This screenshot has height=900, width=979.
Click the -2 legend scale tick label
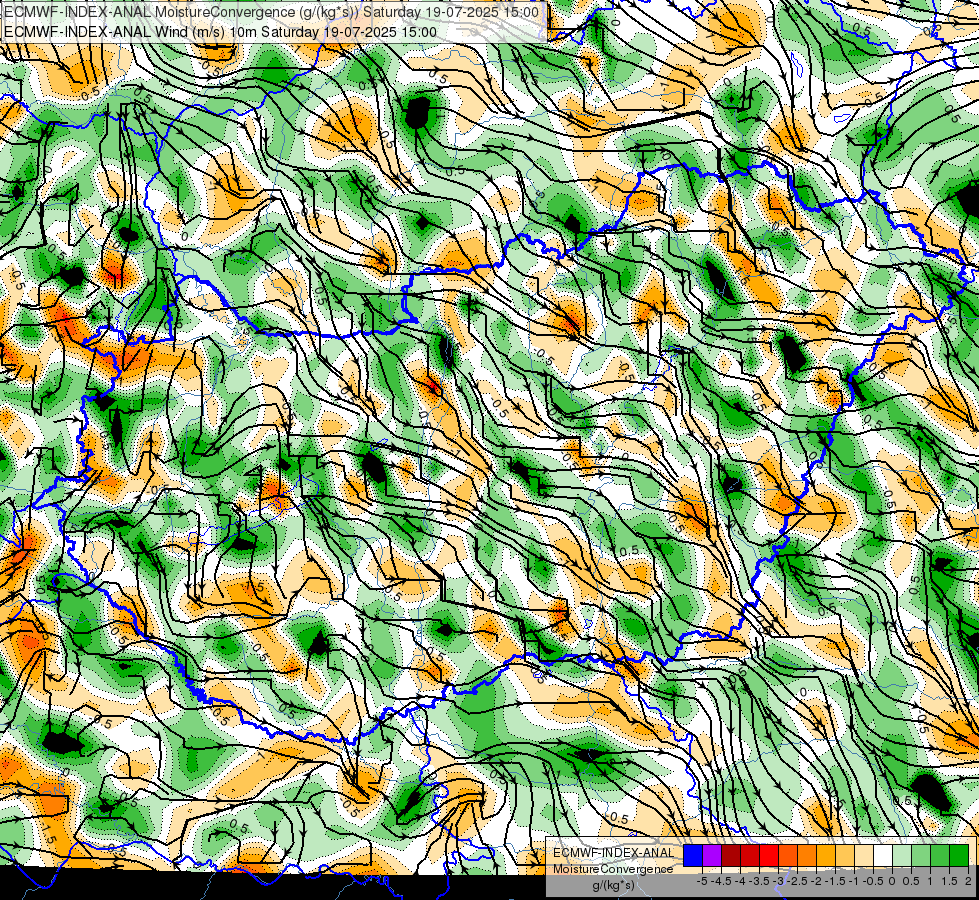pos(817,881)
